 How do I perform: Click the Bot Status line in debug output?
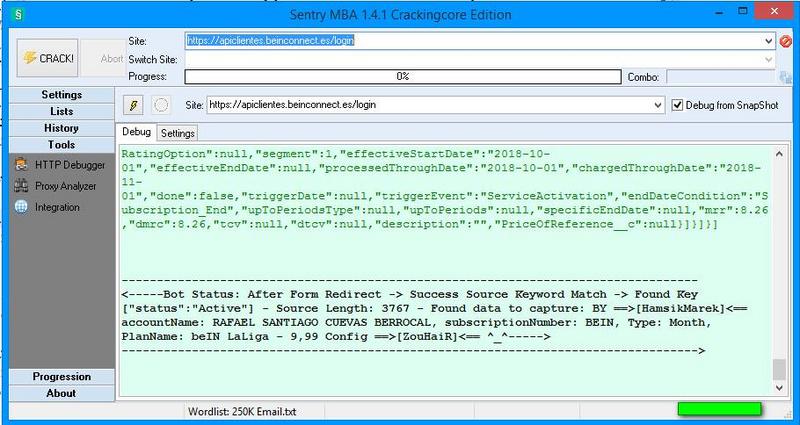(x=410, y=294)
